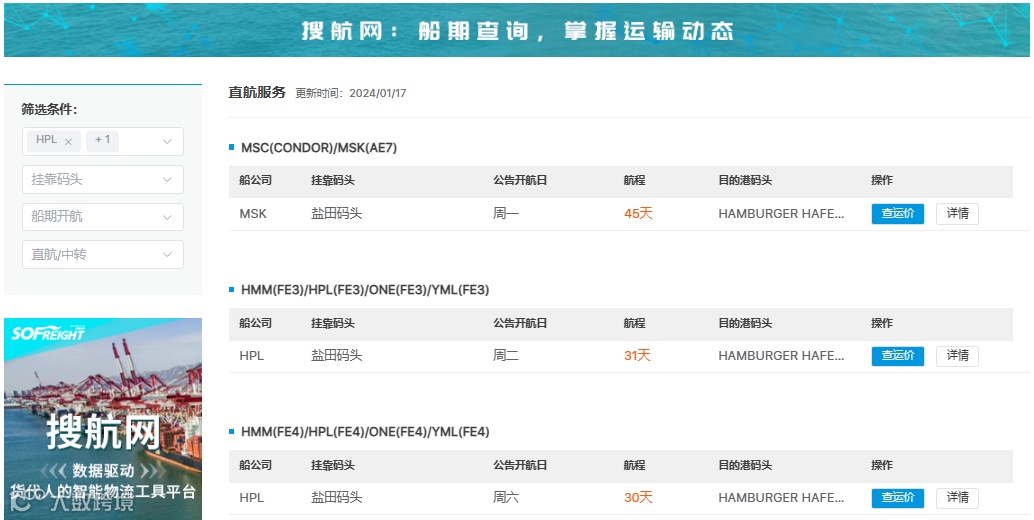1034x520 pixels.
Task: Click 查运价 for the HPL 30天 row
Action: pyautogui.click(x=897, y=498)
